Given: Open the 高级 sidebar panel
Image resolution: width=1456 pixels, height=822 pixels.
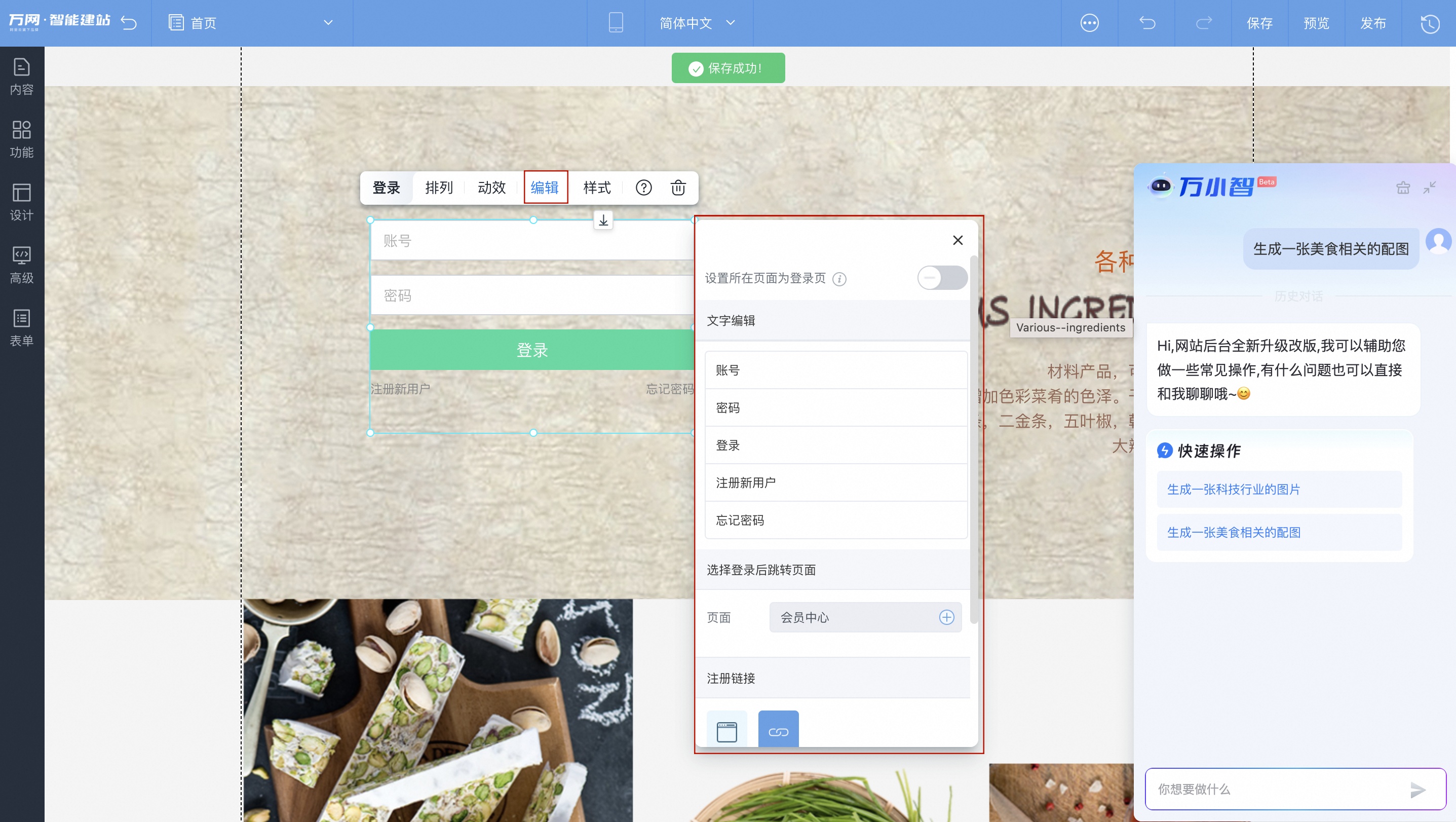Looking at the screenshot, I should point(21,265).
